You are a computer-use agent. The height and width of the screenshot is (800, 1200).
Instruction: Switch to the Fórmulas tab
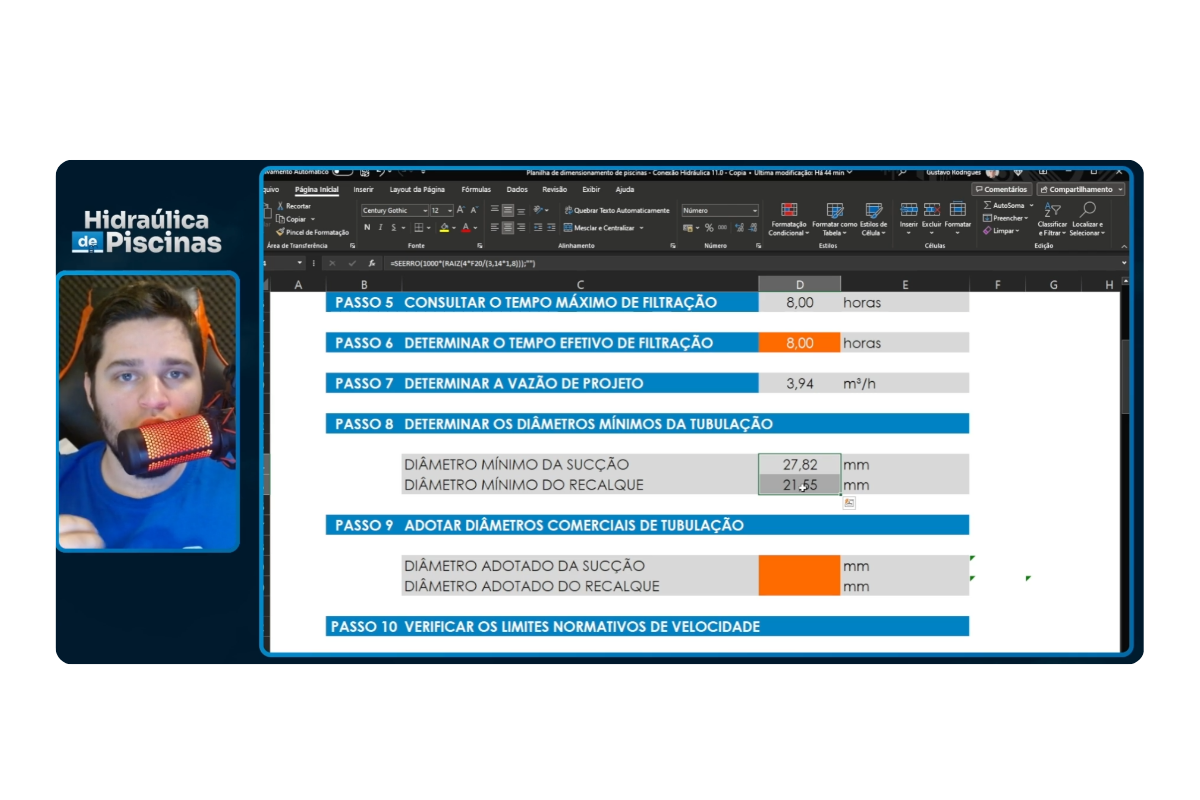tap(476, 189)
